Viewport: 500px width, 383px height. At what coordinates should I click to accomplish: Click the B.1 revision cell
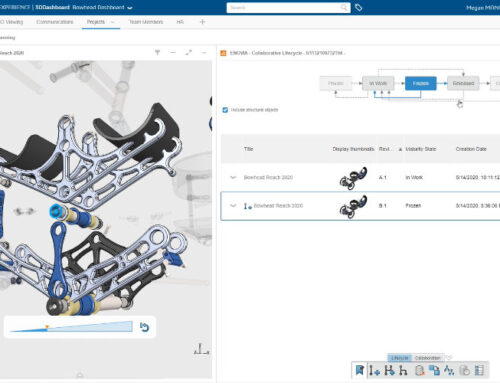[383, 206]
